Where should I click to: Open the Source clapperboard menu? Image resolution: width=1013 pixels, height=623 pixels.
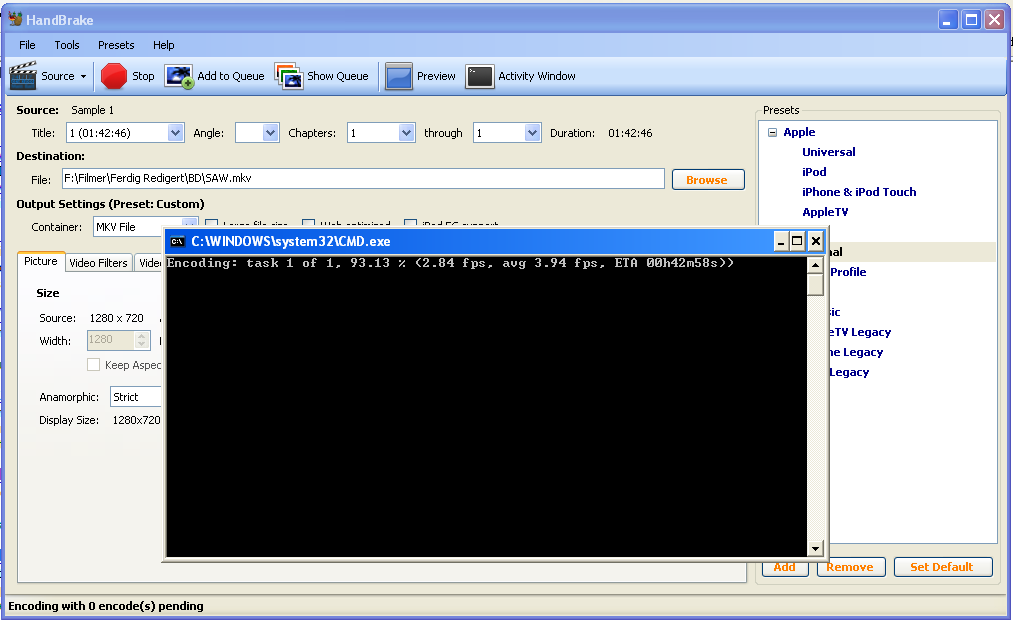tap(23, 76)
